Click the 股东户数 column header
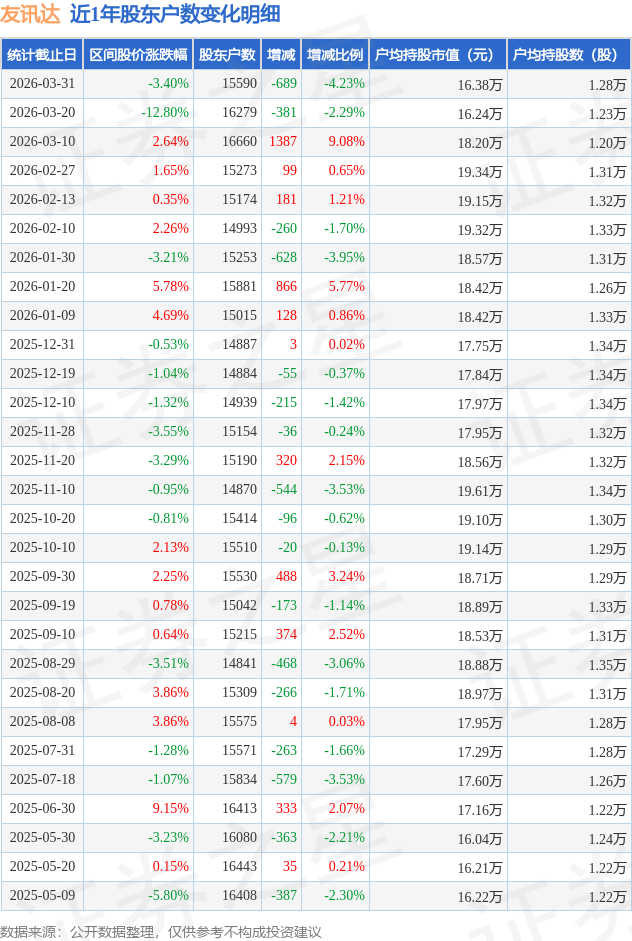 tap(227, 55)
